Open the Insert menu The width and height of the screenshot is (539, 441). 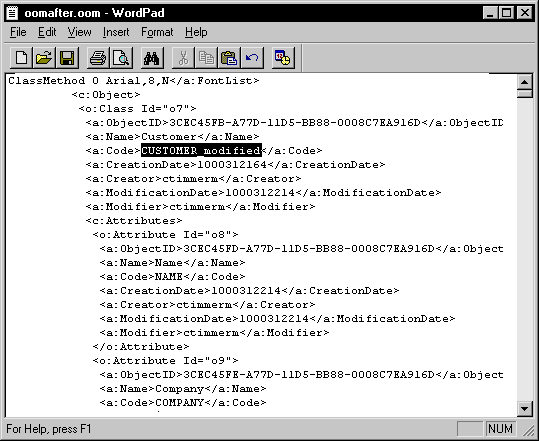[116, 32]
